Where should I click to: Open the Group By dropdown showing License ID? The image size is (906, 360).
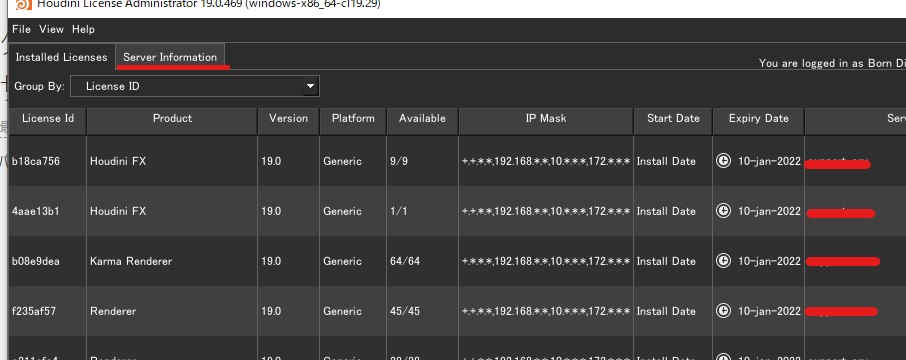(x=195, y=87)
